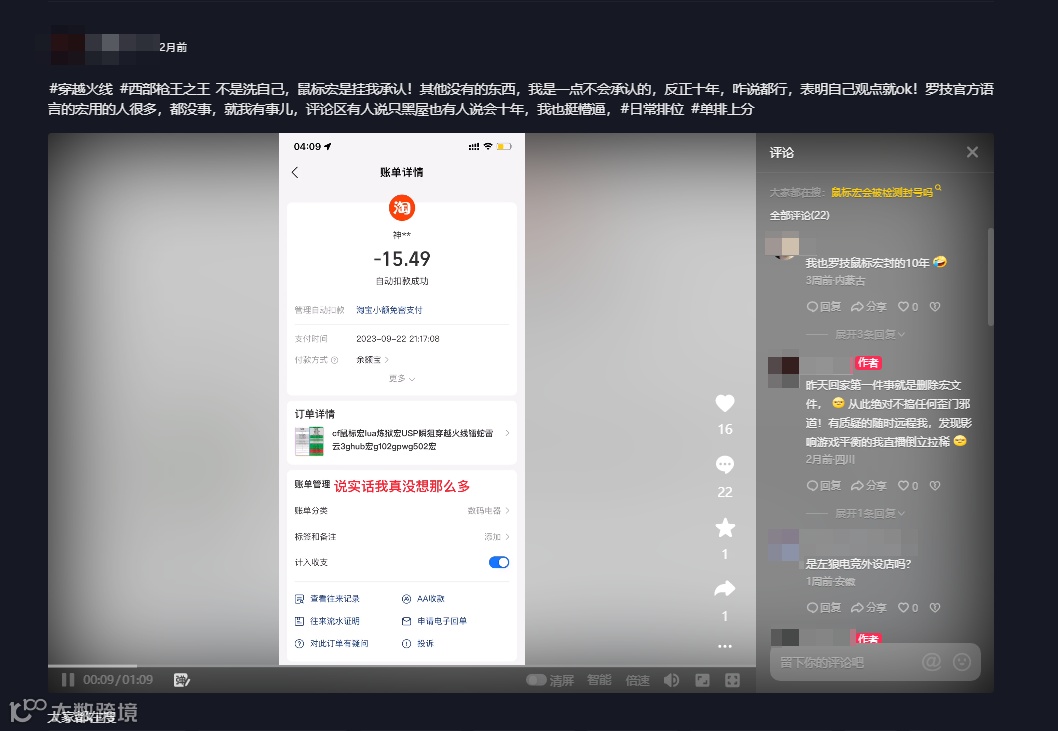This screenshot has height=731, width=1058.
Task: Seek using the video progress bar
Action: click(x=401, y=666)
